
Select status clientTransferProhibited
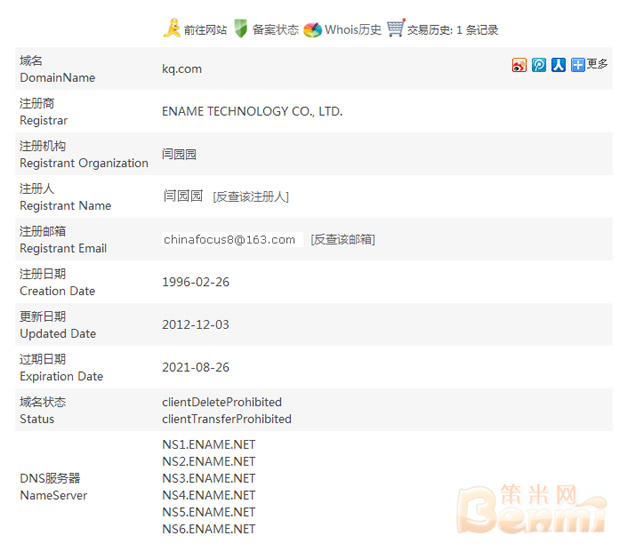coord(227,419)
